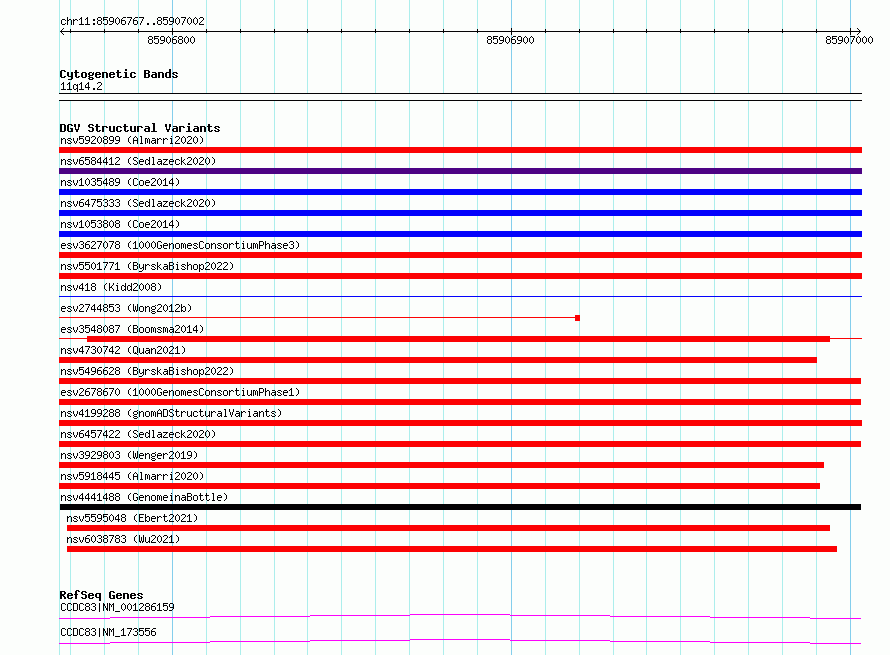Select the black bar for nsv4441488 GenomeinaBottle
The width and height of the screenshot is (890, 655).
(460, 507)
